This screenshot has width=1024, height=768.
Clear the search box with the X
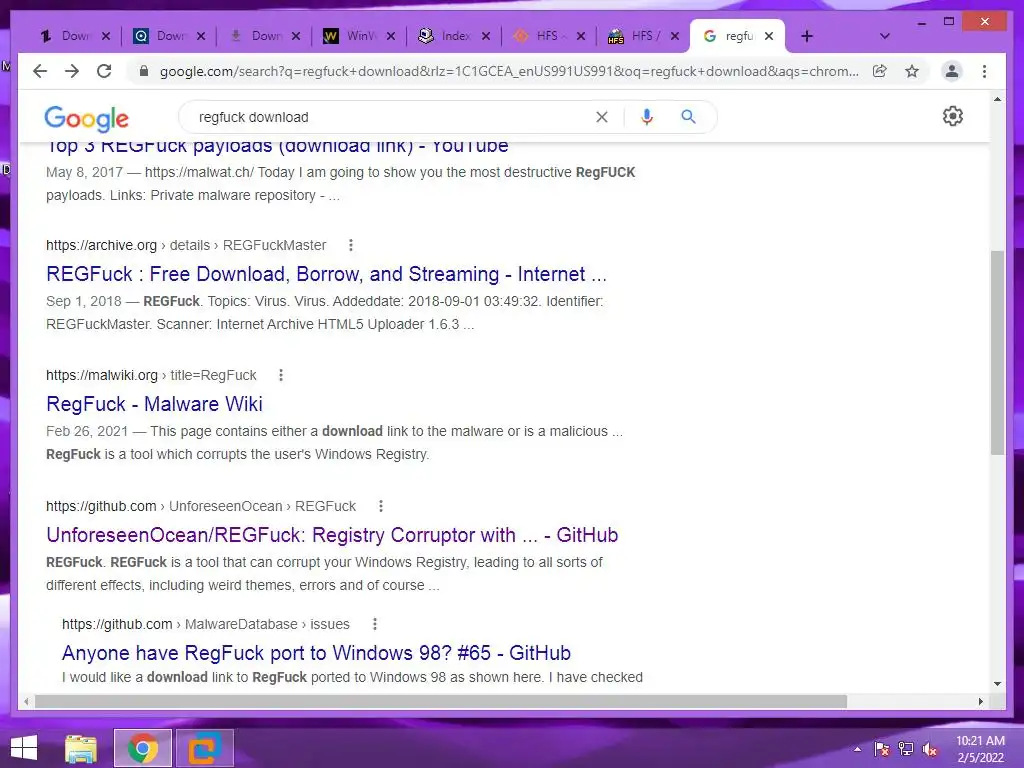pos(601,117)
